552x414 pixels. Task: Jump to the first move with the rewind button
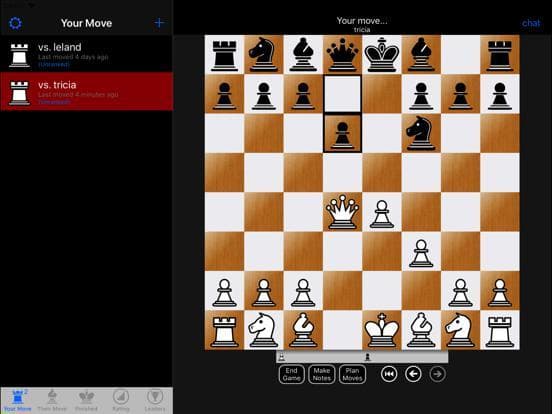coord(389,374)
